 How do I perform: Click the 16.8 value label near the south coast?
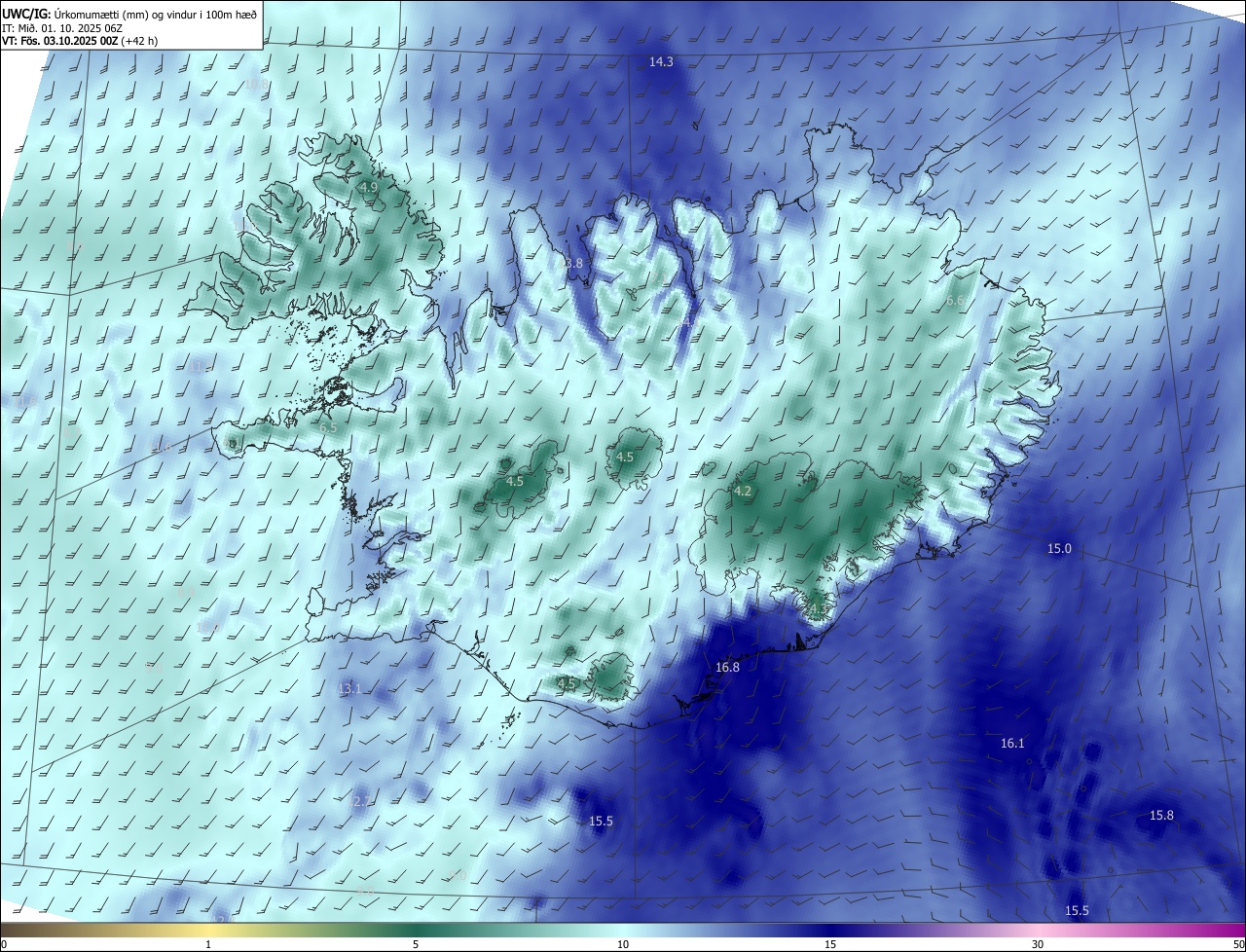[727, 668]
